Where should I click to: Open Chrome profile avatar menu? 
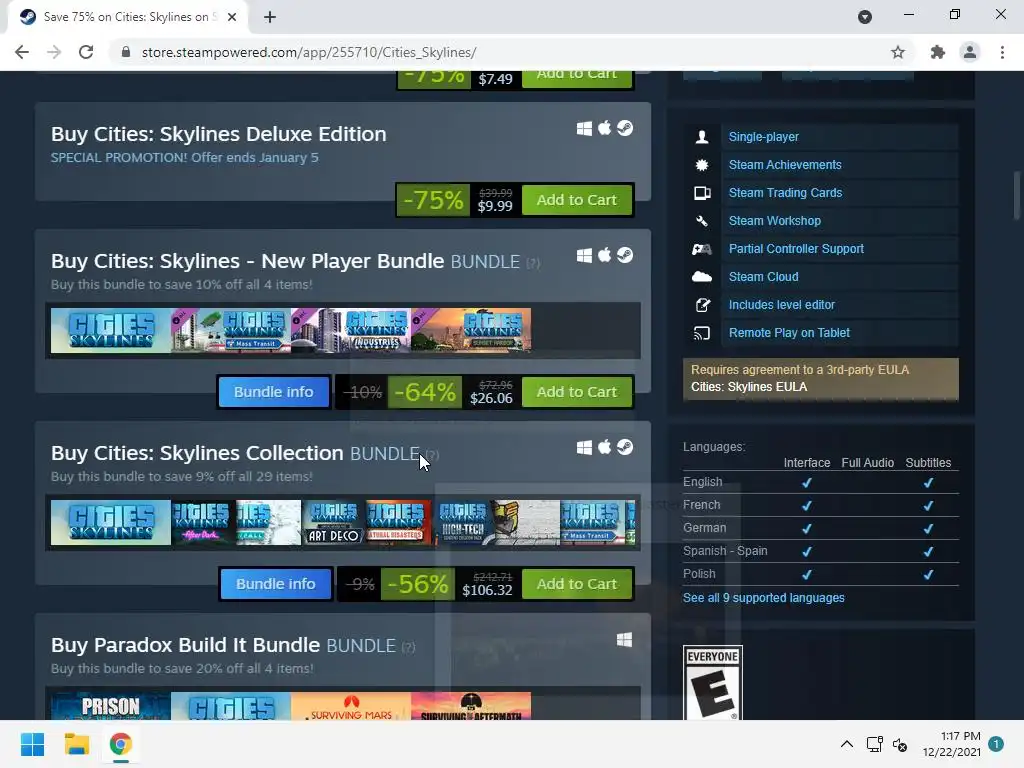click(970, 52)
